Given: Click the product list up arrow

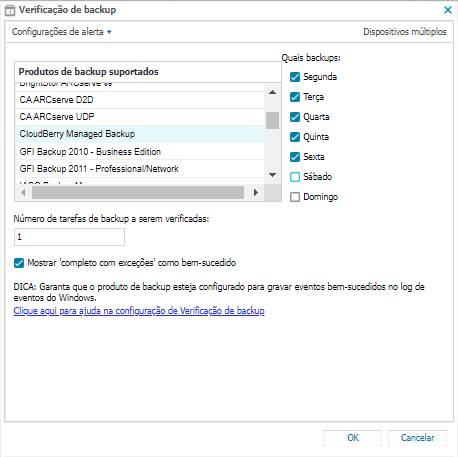Looking at the screenshot, I should [272, 92].
